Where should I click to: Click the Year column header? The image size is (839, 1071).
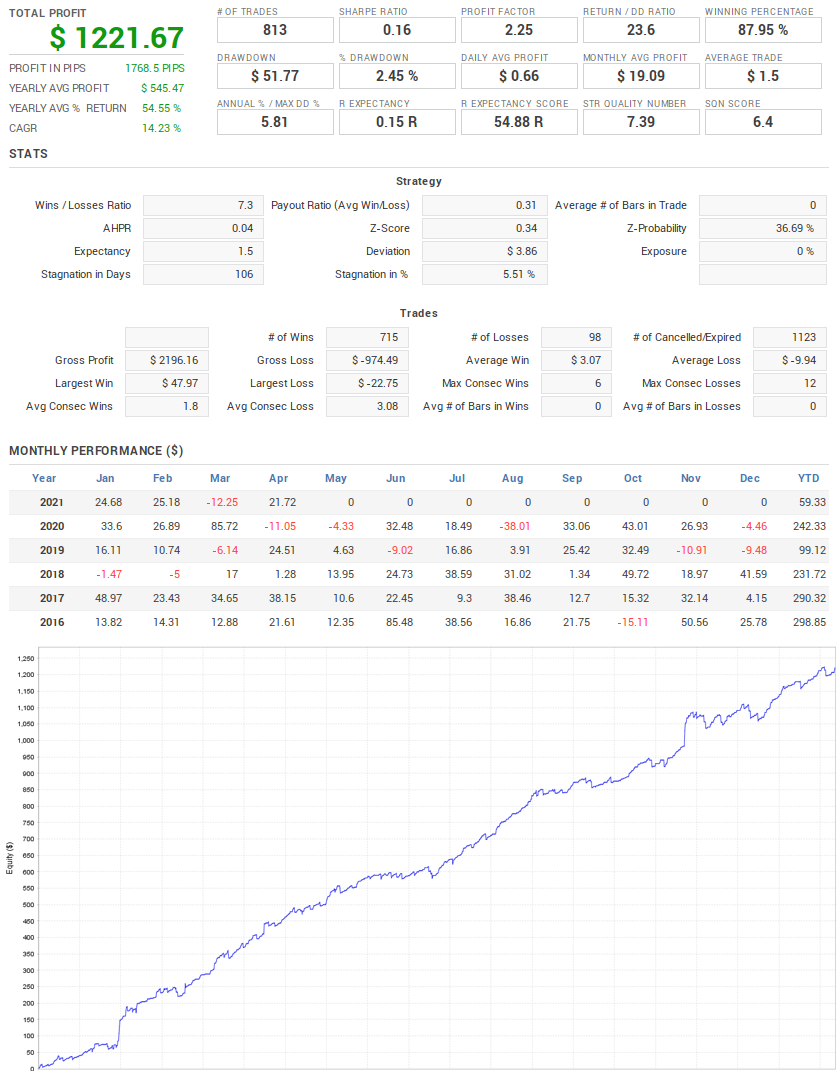[x=44, y=478]
